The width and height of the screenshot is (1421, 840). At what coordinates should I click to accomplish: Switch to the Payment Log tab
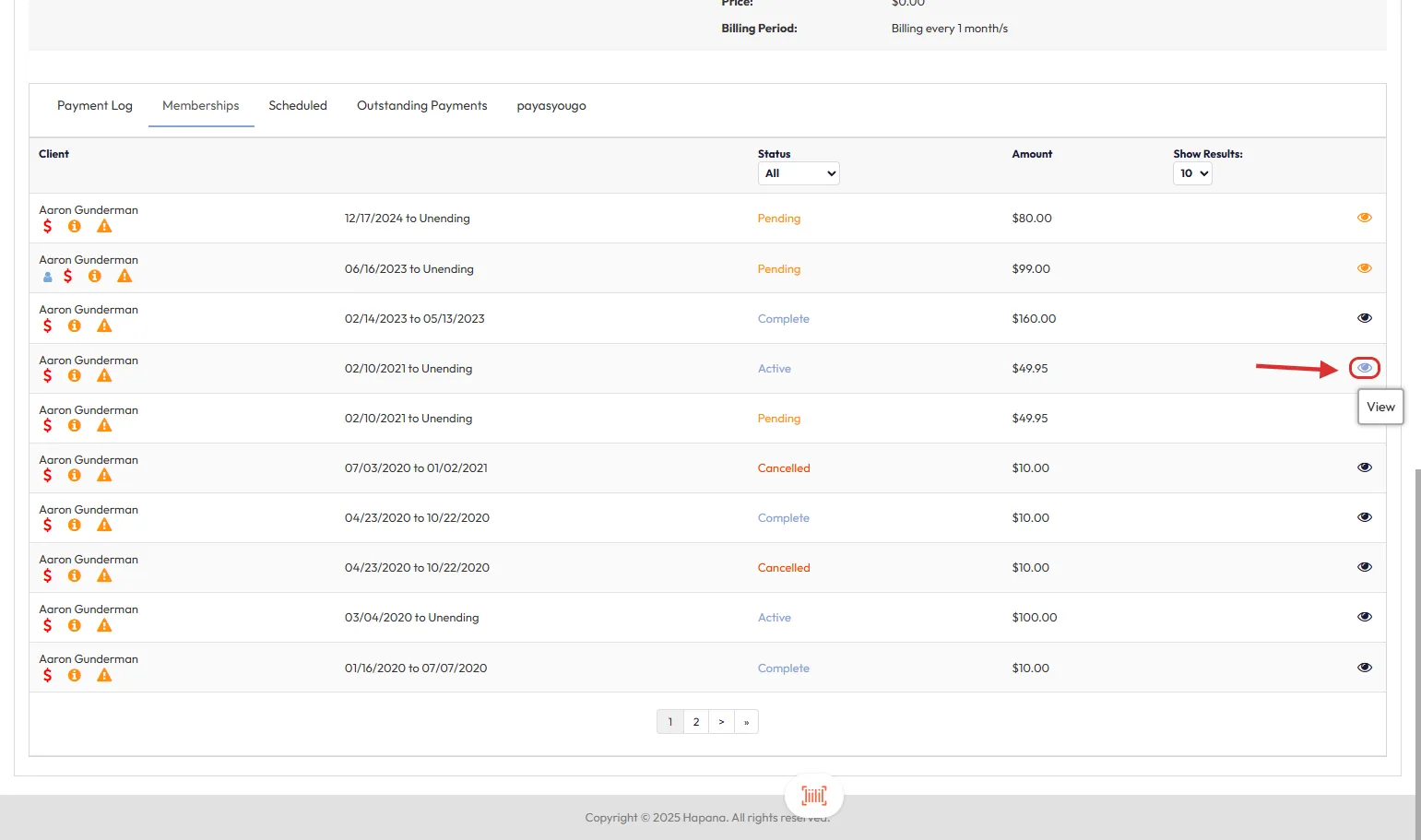[95, 106]
